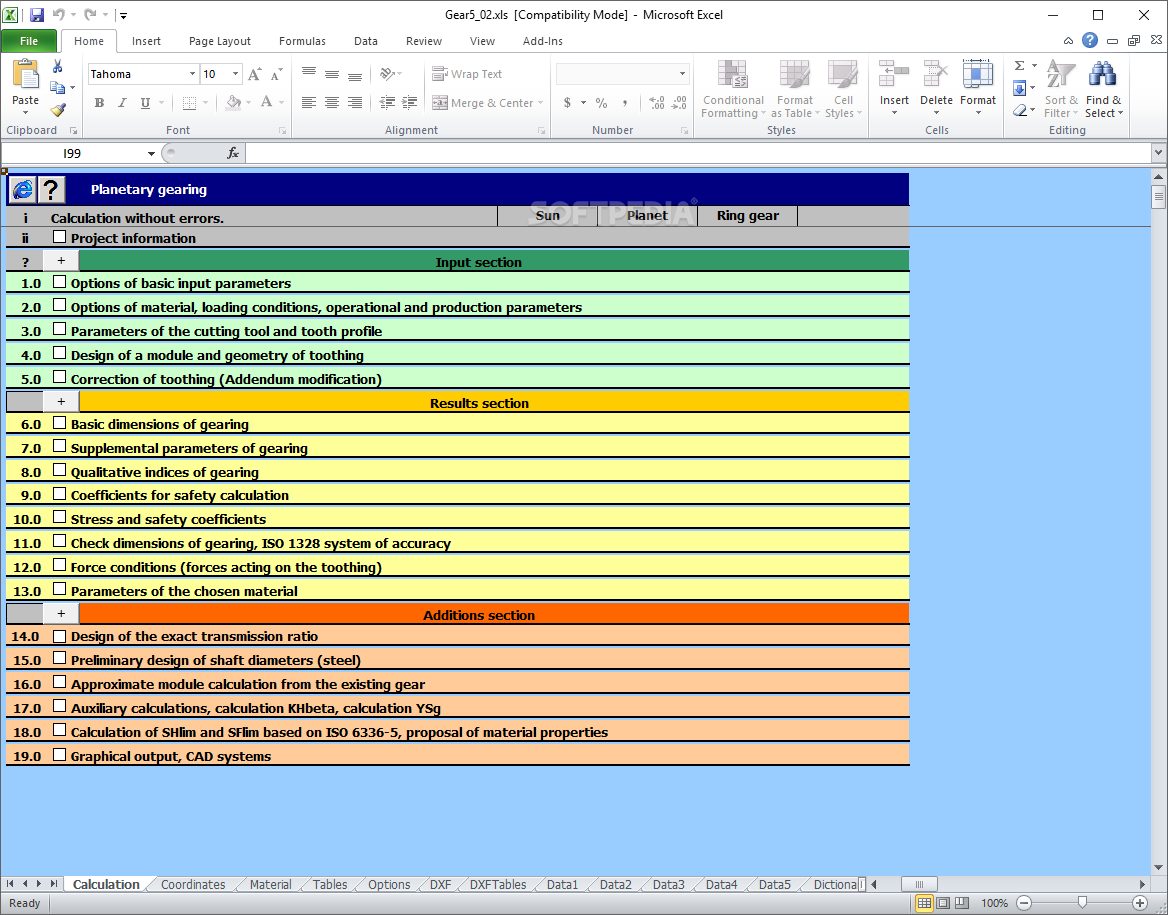Check Graphical output, CAD systems checkbox
The height and width of the screenshot is (915, 1168).
(60, 754)
